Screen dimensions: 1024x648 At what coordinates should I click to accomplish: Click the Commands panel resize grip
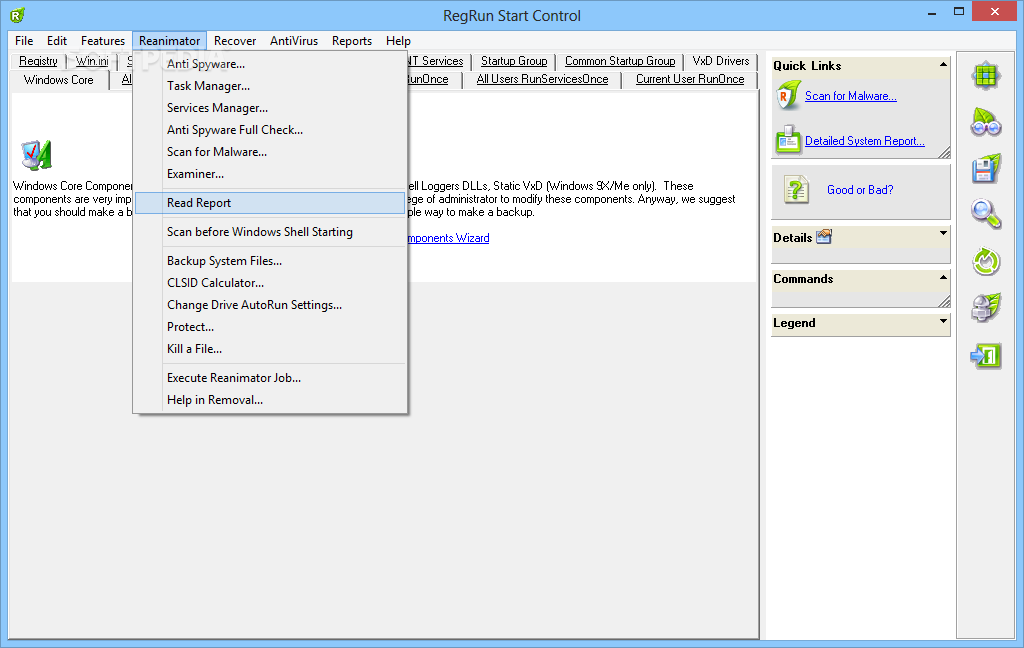coord(944,300)
